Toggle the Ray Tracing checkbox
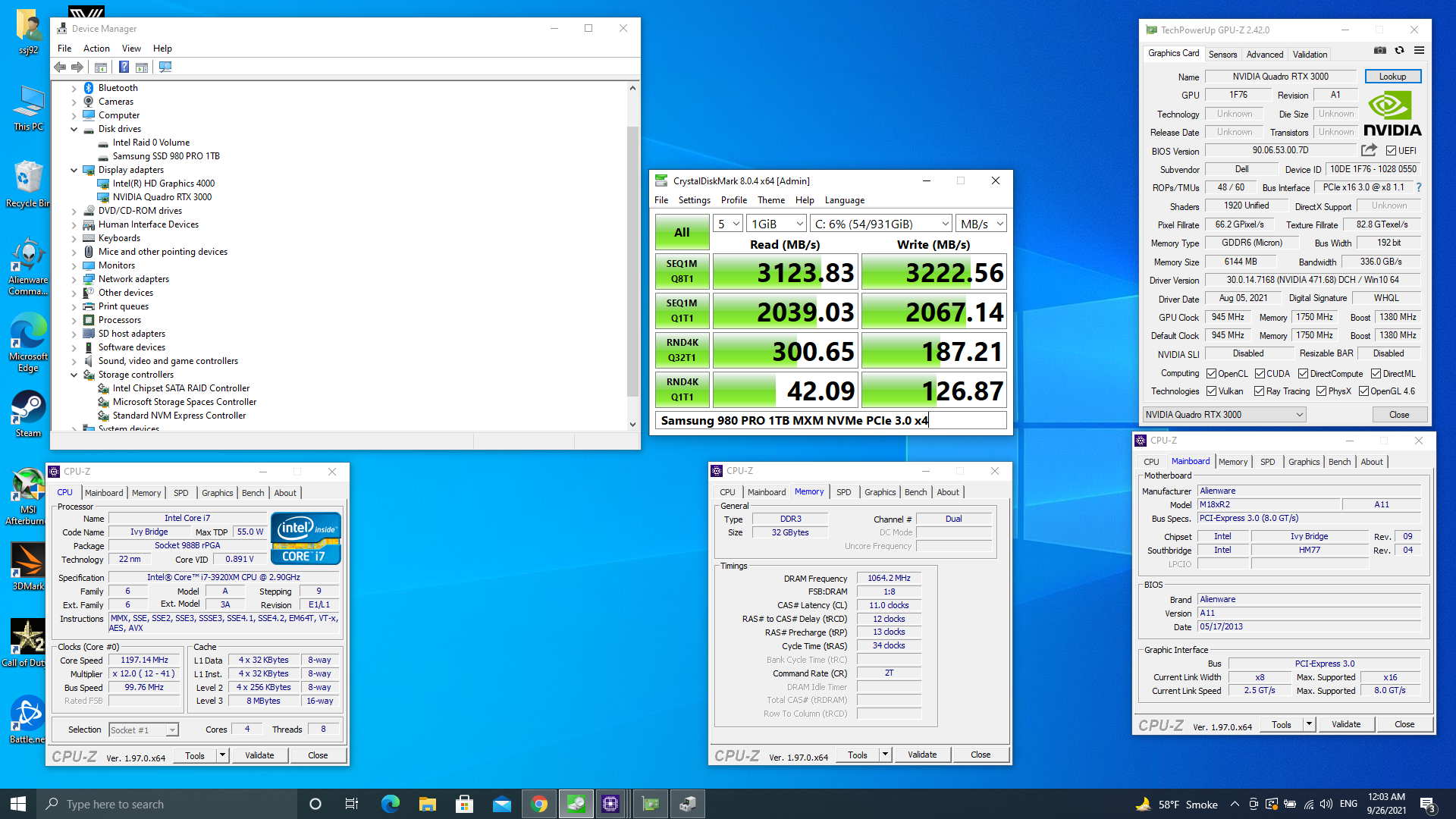The height and width of the screenshot is (819, 1456). tap(1259, 391)
